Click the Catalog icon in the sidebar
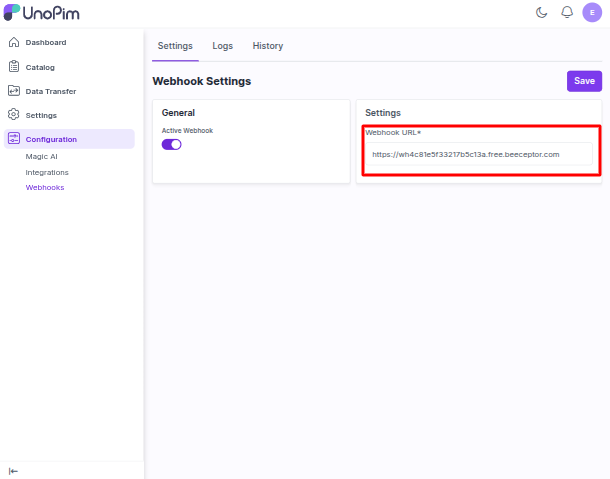 14,67
